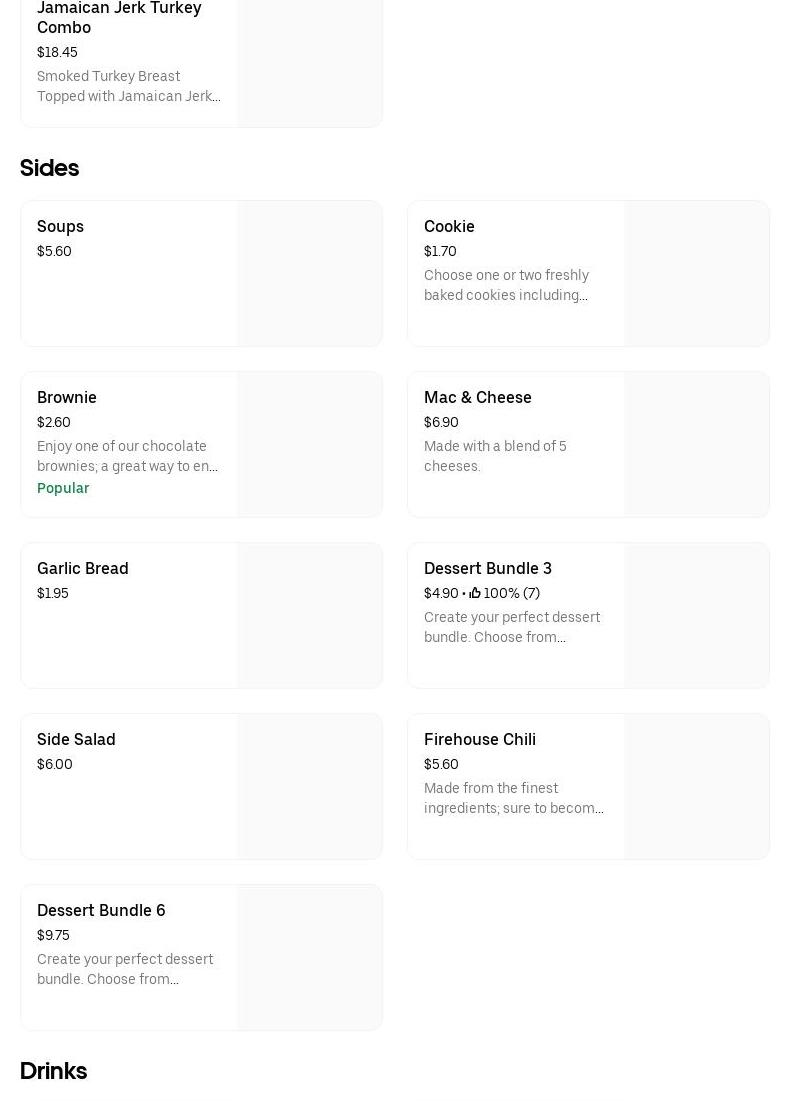Open the Brownie item title
This screenshot has width=804, height=1102.
(x=67, y=397)
